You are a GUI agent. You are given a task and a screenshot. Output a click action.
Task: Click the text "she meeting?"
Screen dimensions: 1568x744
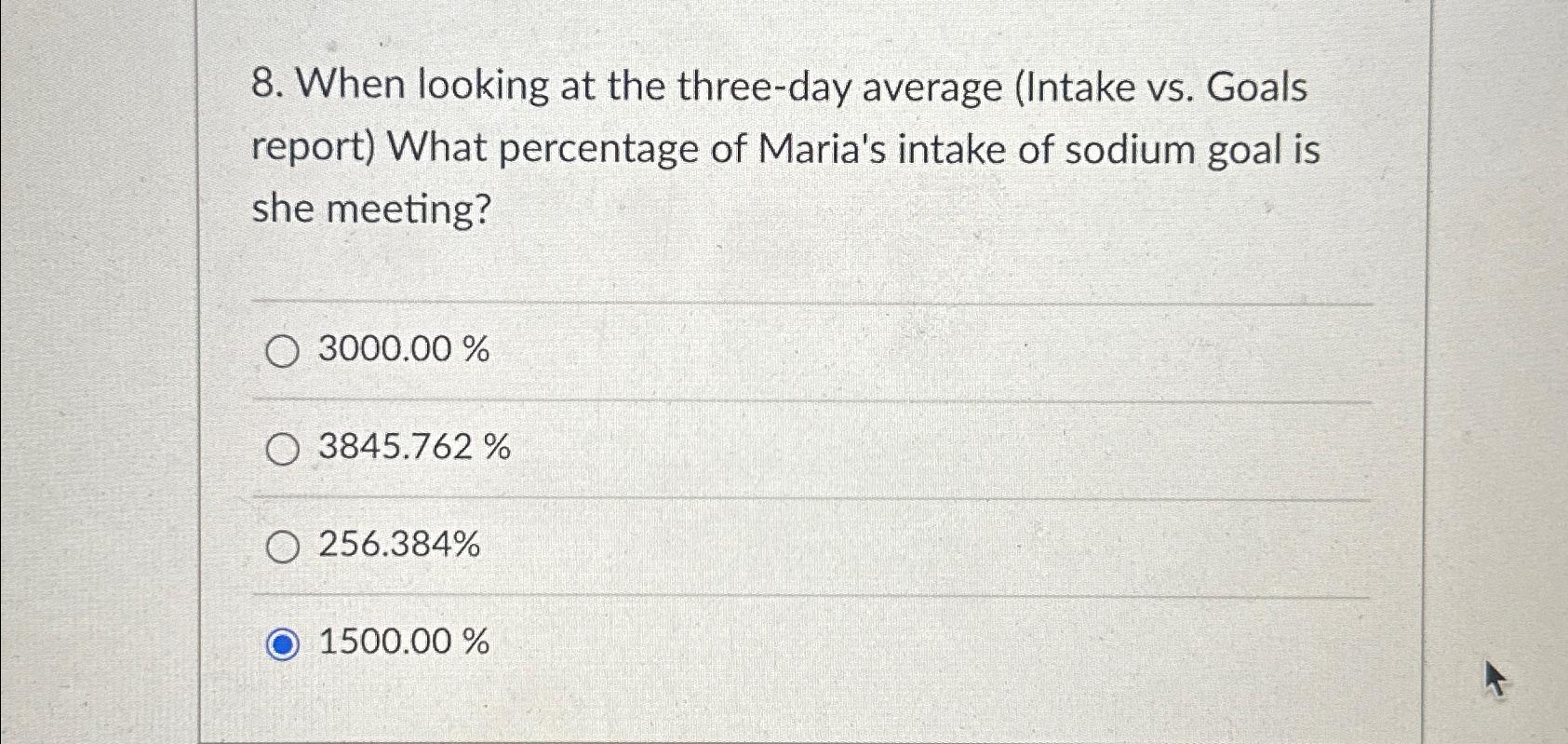pyautogui.click(x=371, y=210)
